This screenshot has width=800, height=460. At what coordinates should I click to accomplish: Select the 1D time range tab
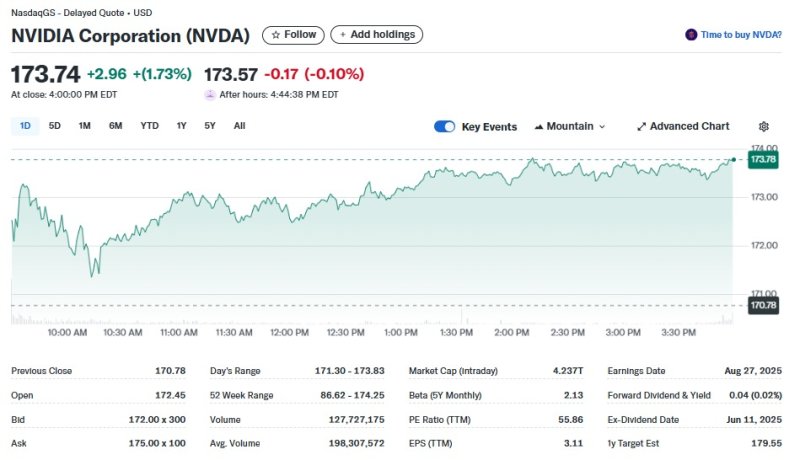pyautogui.click(x=25, y=126)
